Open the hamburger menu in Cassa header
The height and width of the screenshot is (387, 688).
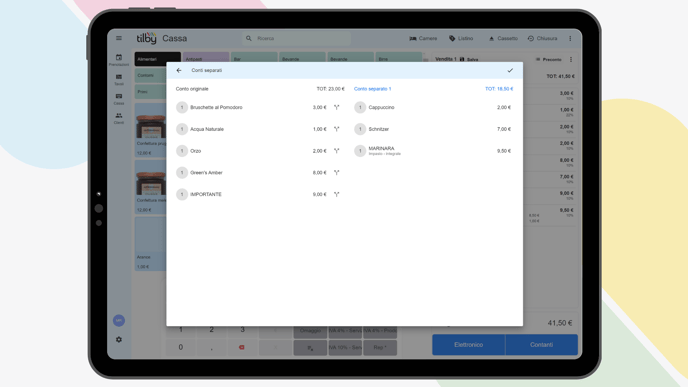tap(119, 38)
